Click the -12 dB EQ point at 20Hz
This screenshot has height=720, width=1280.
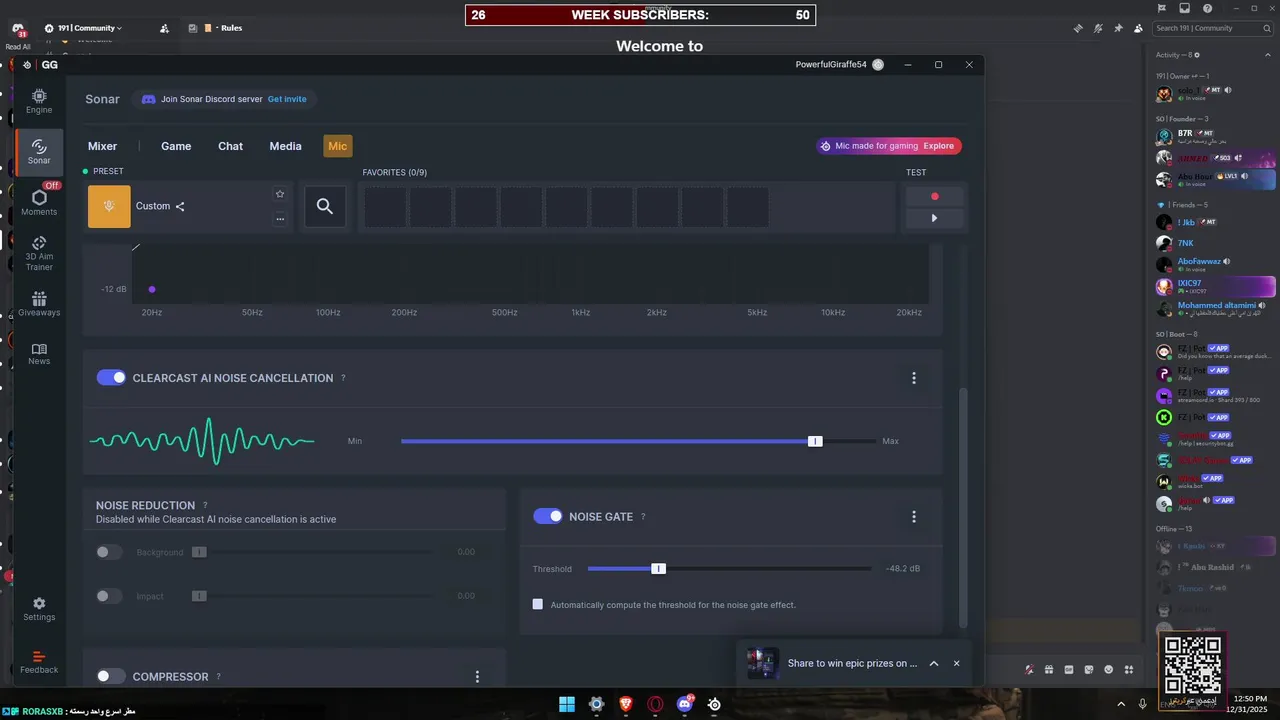coord(152,289)
